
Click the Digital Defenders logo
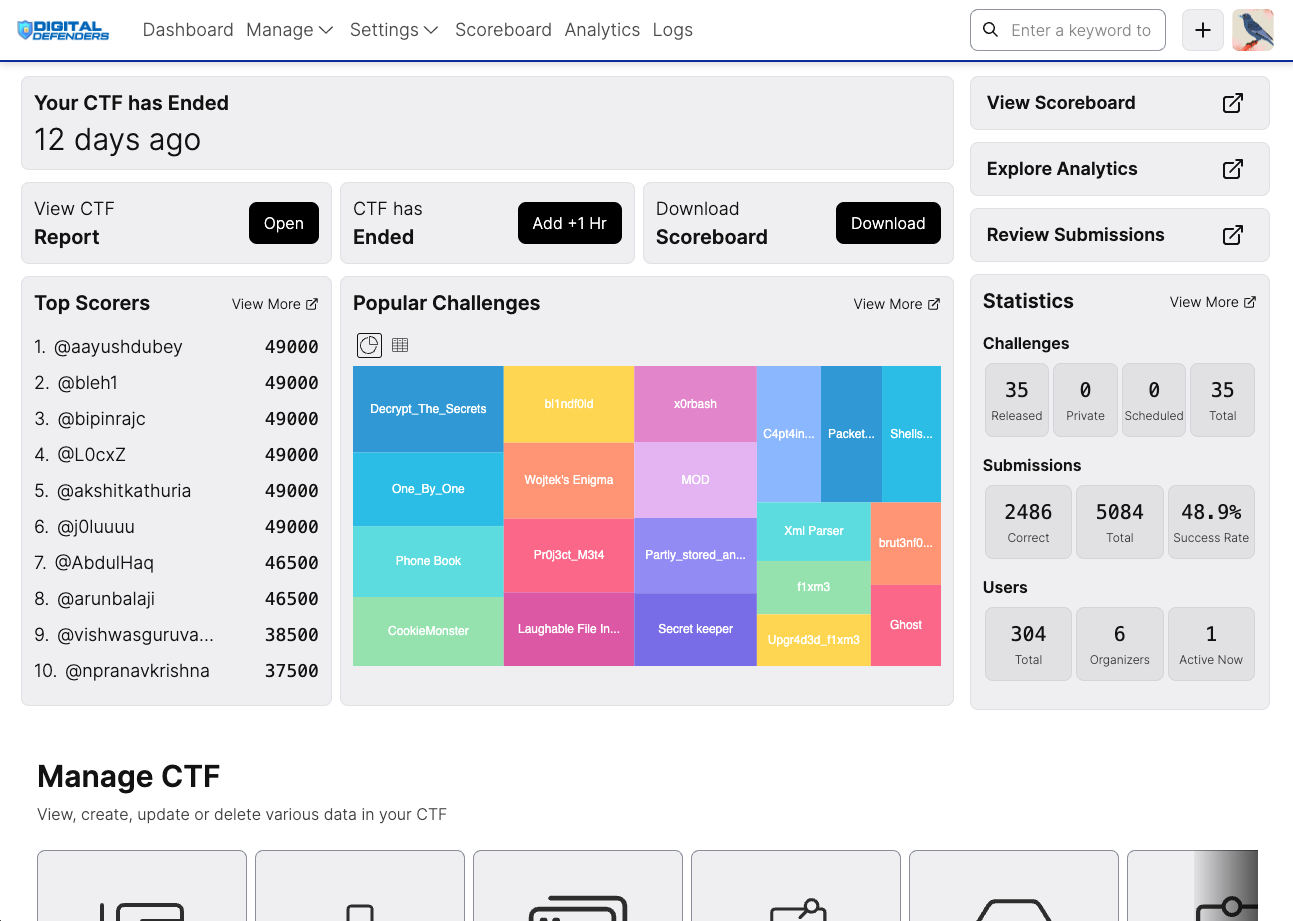(x=64, y=30)
